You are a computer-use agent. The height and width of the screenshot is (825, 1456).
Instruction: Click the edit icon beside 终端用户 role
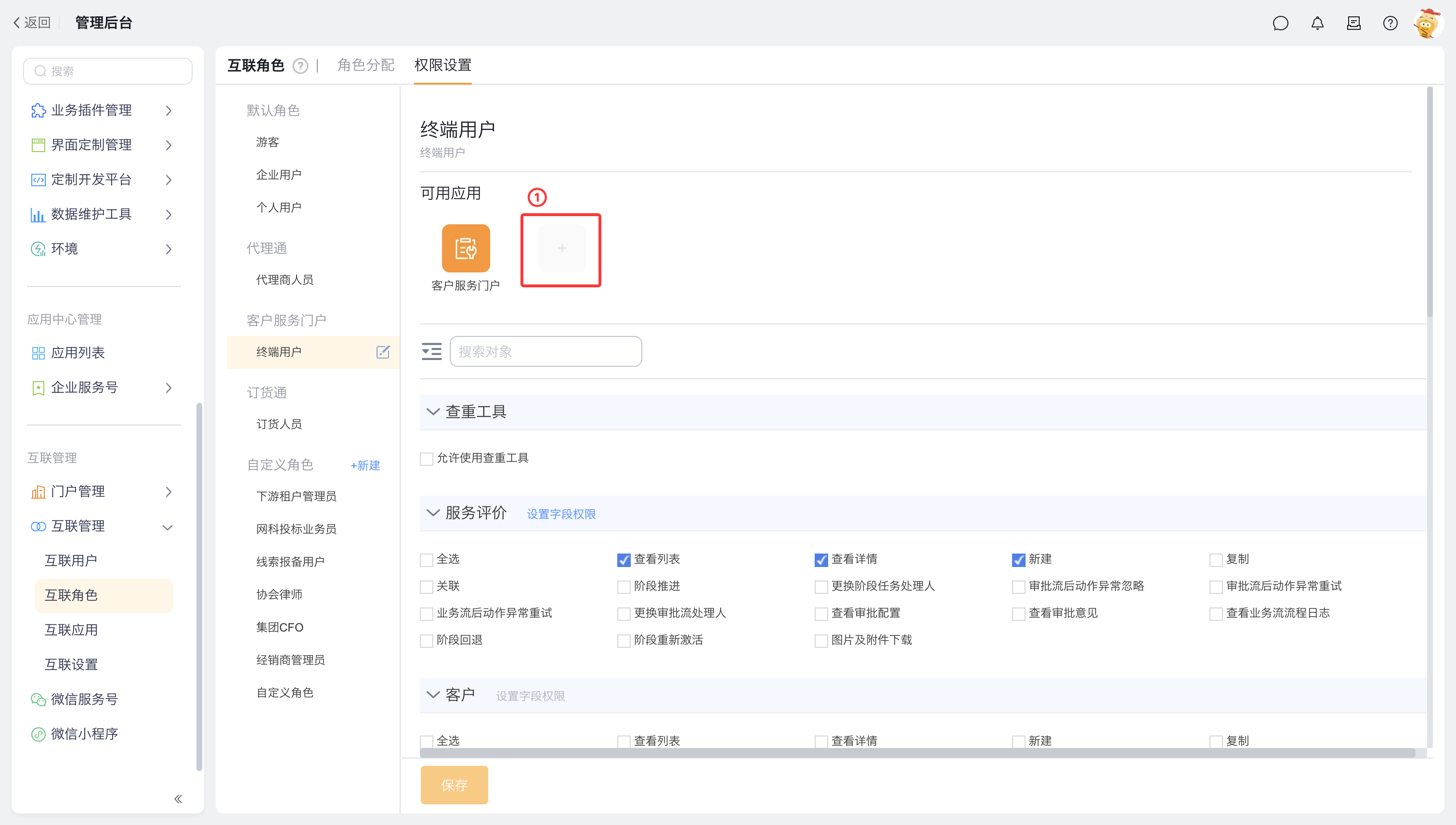383,352
